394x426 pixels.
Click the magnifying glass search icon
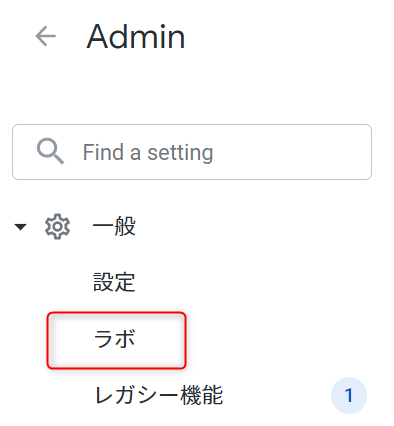click(x=50, y=152)
